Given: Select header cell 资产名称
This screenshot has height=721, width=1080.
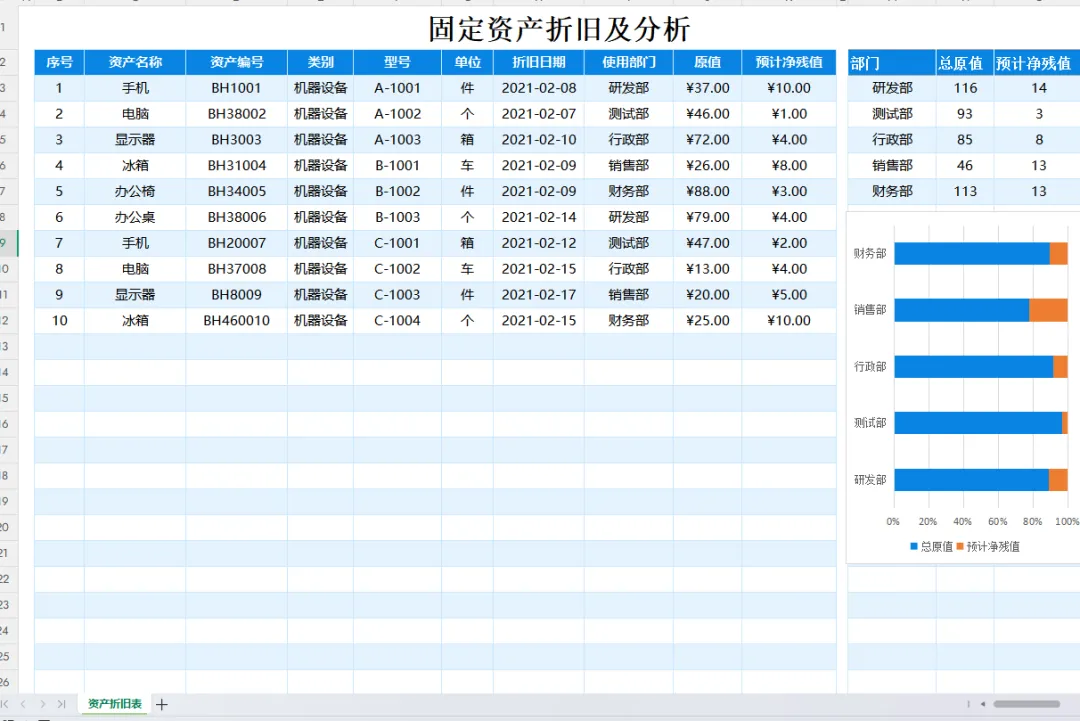Looking at the screenshot, I should click(135, 62).
